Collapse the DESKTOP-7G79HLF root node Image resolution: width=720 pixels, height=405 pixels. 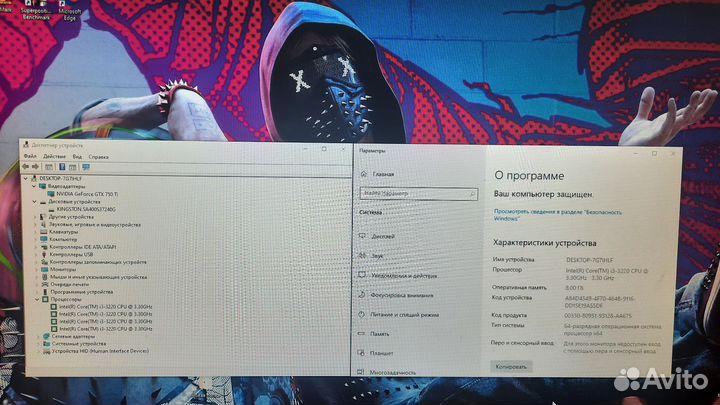click(26, 178)
